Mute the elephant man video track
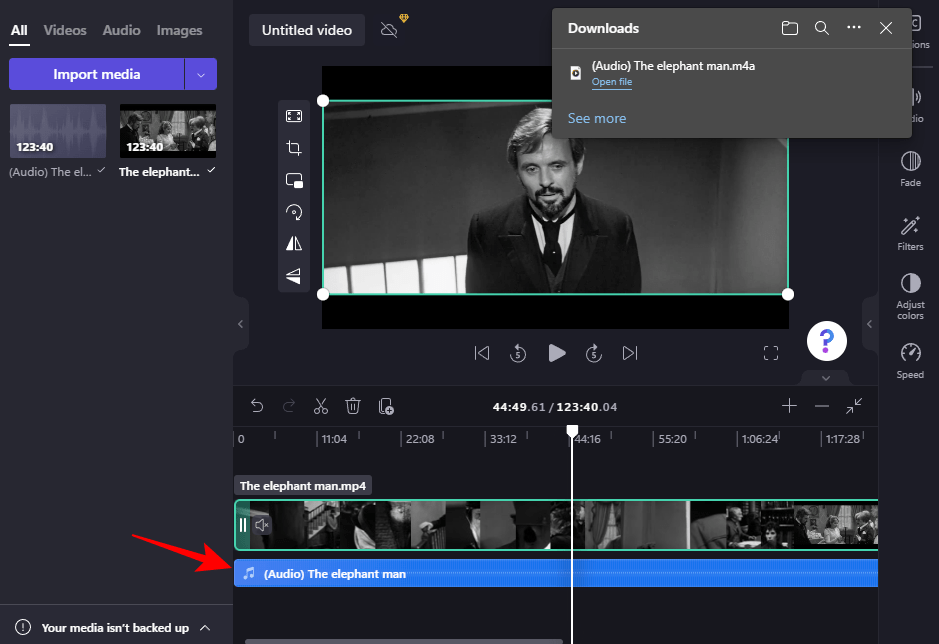Viewport: 939px width, 644px height. click(x=261, y=525)
